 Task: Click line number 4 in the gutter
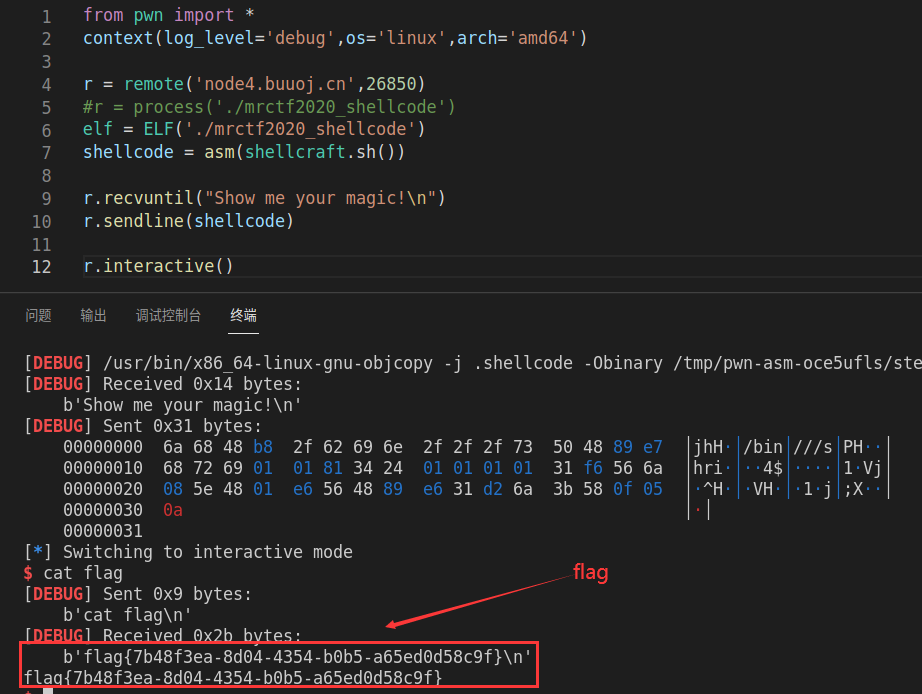pyautogui.click(x=46, y=85)
